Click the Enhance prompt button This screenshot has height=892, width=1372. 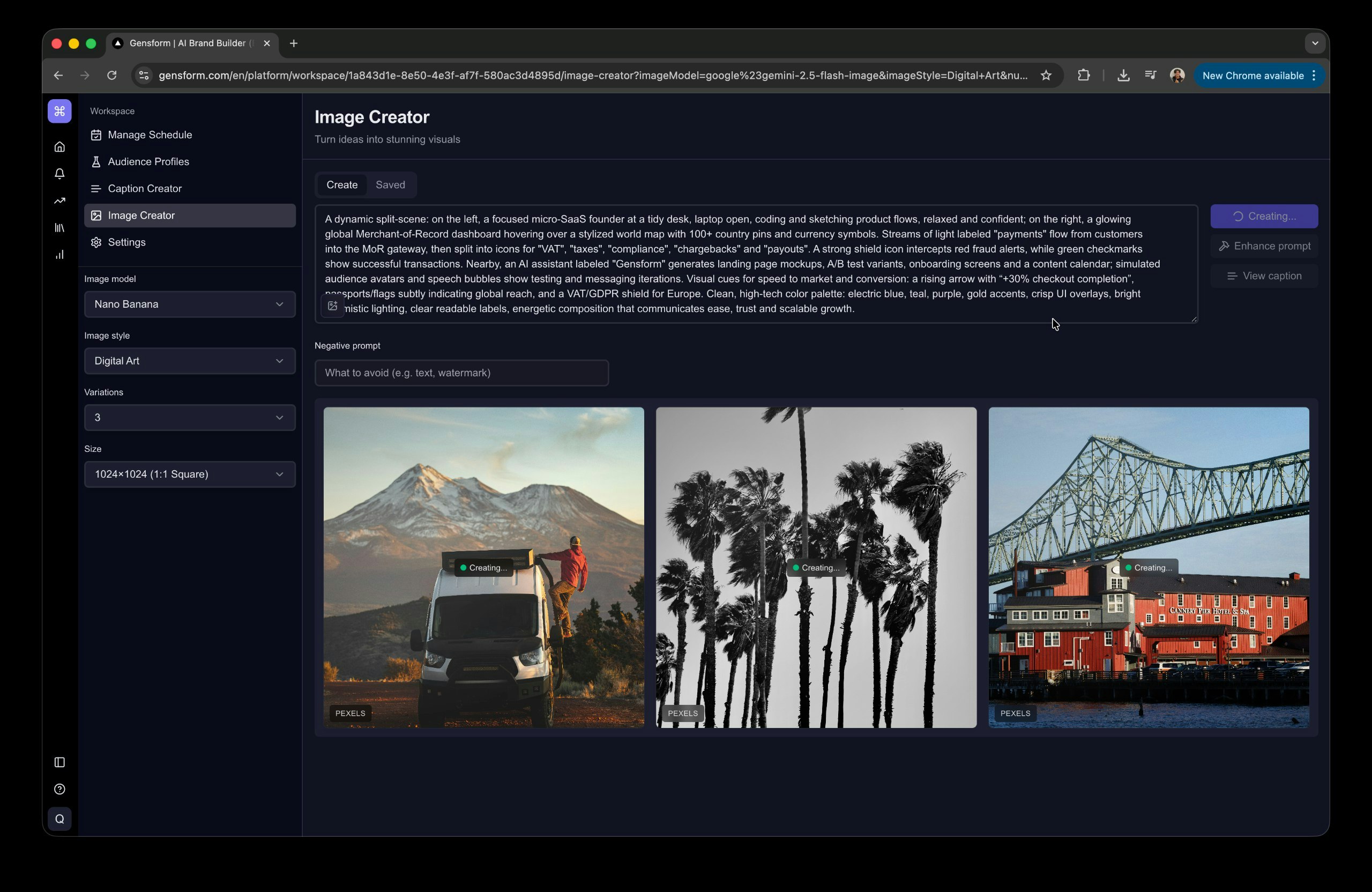(x=1265, y=245)
